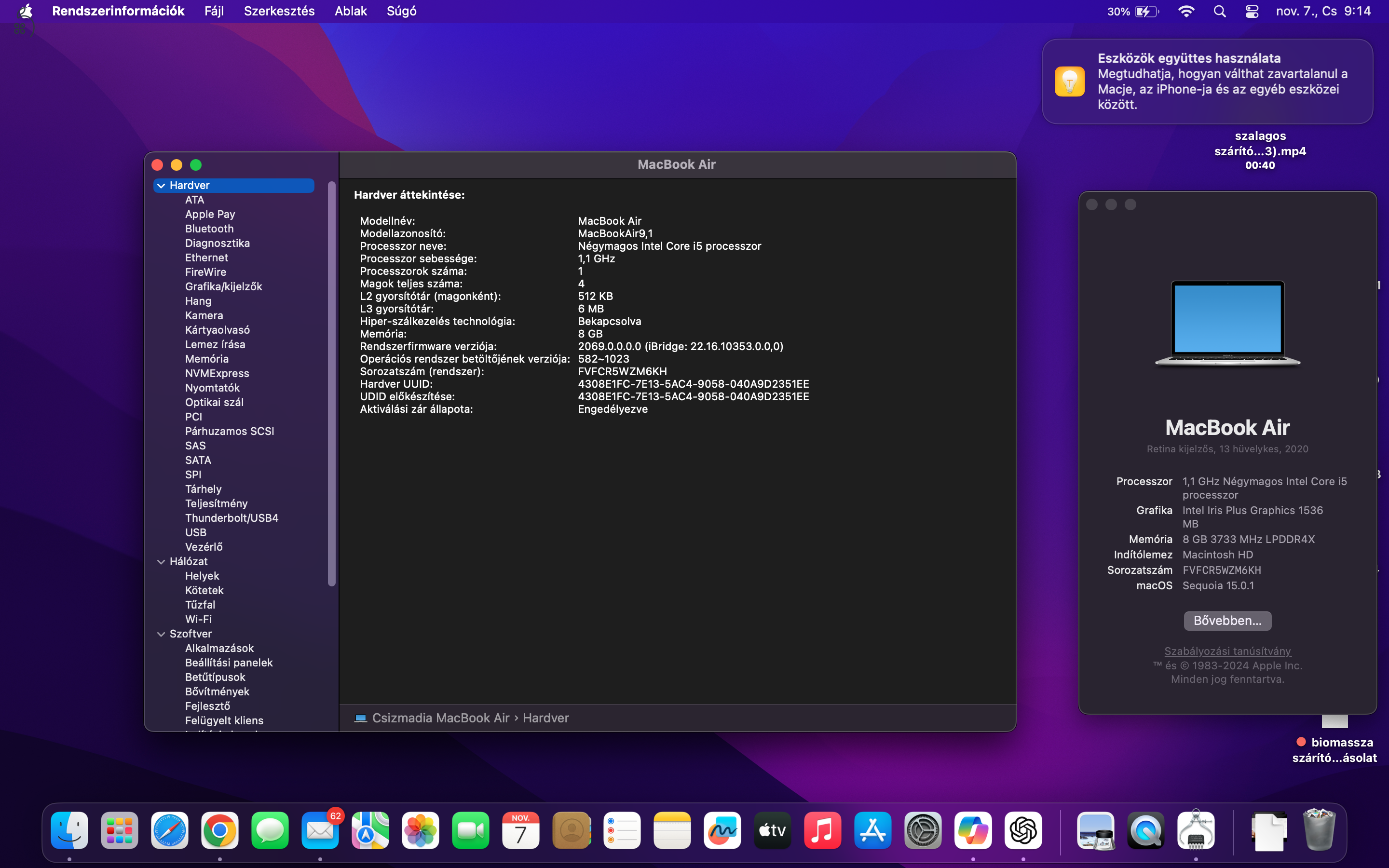This screenshot has width=1389, height=868.
Task: Open Rendszerinformációk app menu
Action: [x=118, y=12]
